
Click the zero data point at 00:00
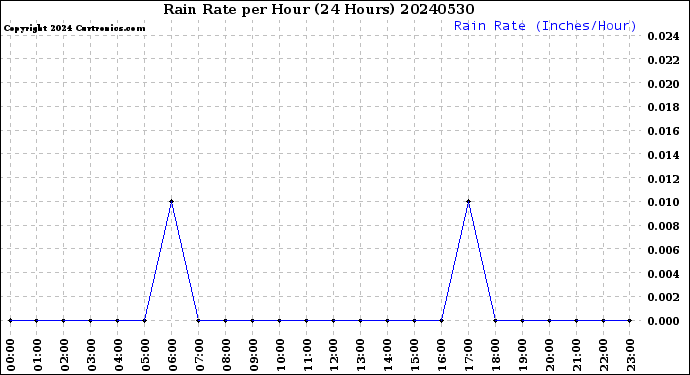tap(10, 320)
